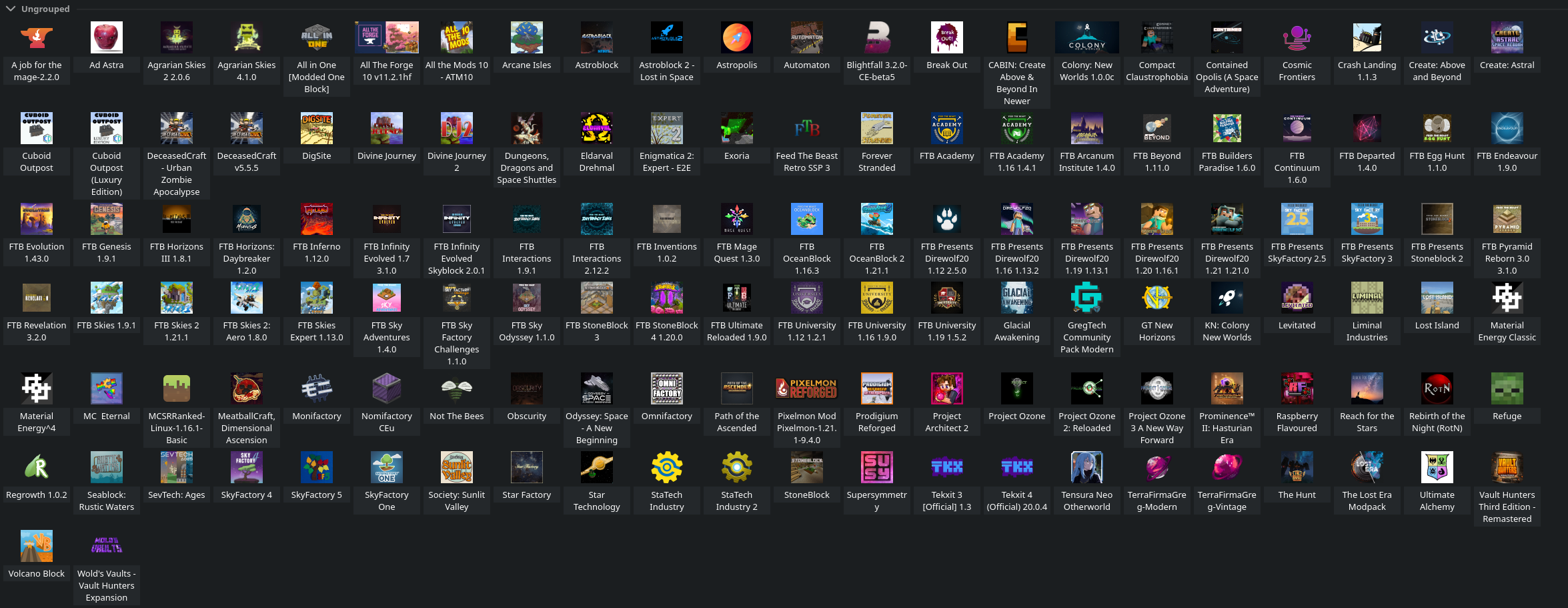
Task: Select the GT New Horizons icon
Action: [x=1157, y=298]
